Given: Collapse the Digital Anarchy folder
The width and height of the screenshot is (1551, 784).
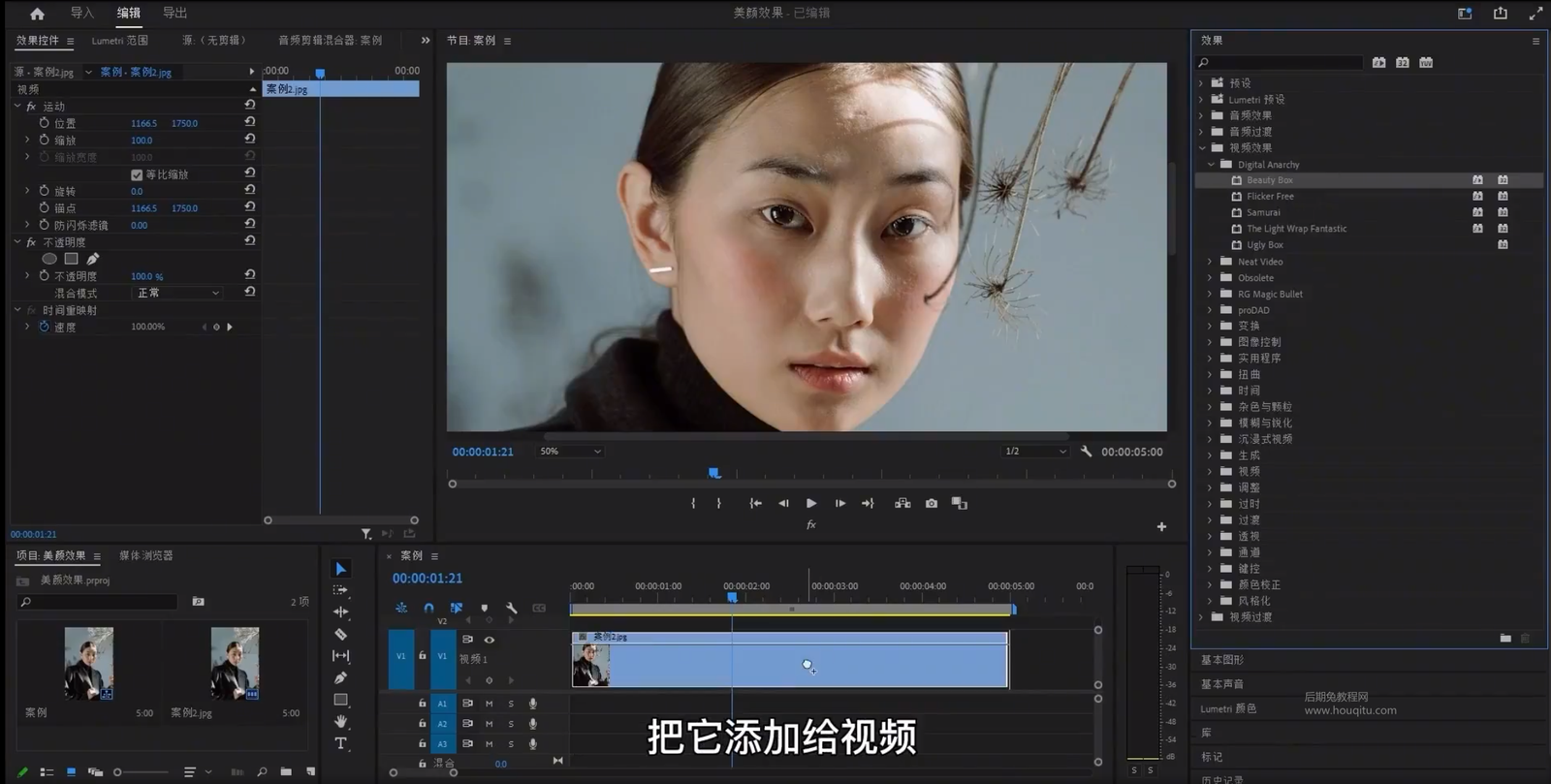Looking at the screenshot, I should tap(1211, 165).
